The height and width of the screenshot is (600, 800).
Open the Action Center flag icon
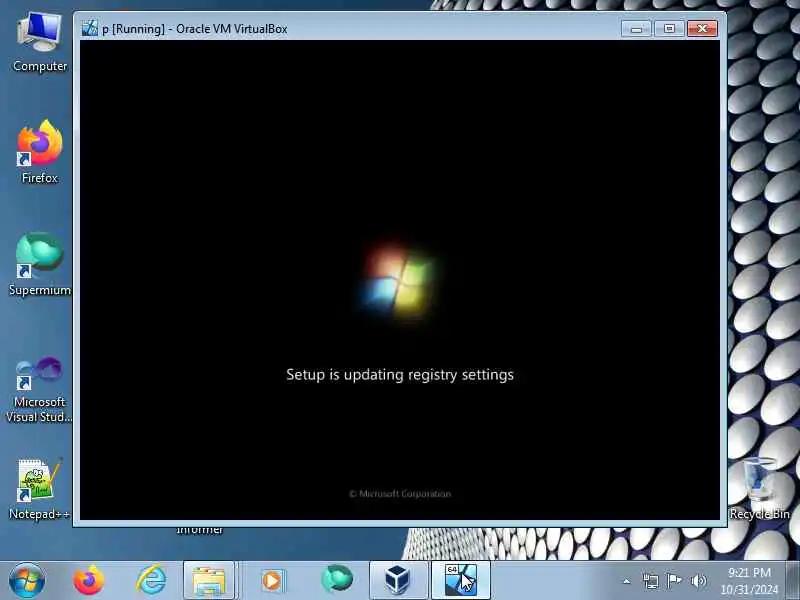[x=674, y=581]
